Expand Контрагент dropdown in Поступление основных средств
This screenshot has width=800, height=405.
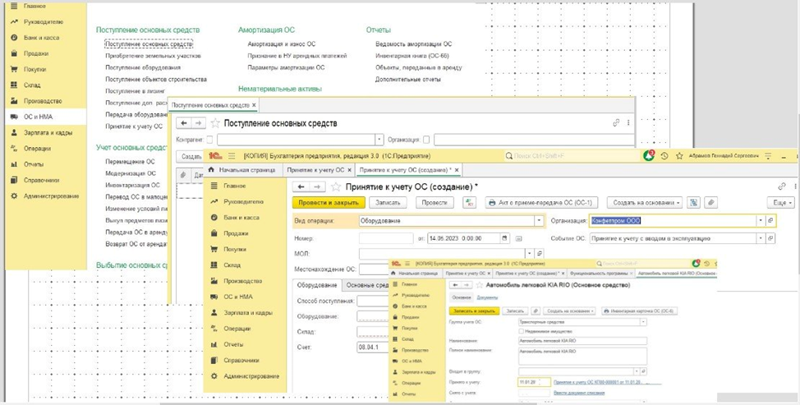coord(379,139)
